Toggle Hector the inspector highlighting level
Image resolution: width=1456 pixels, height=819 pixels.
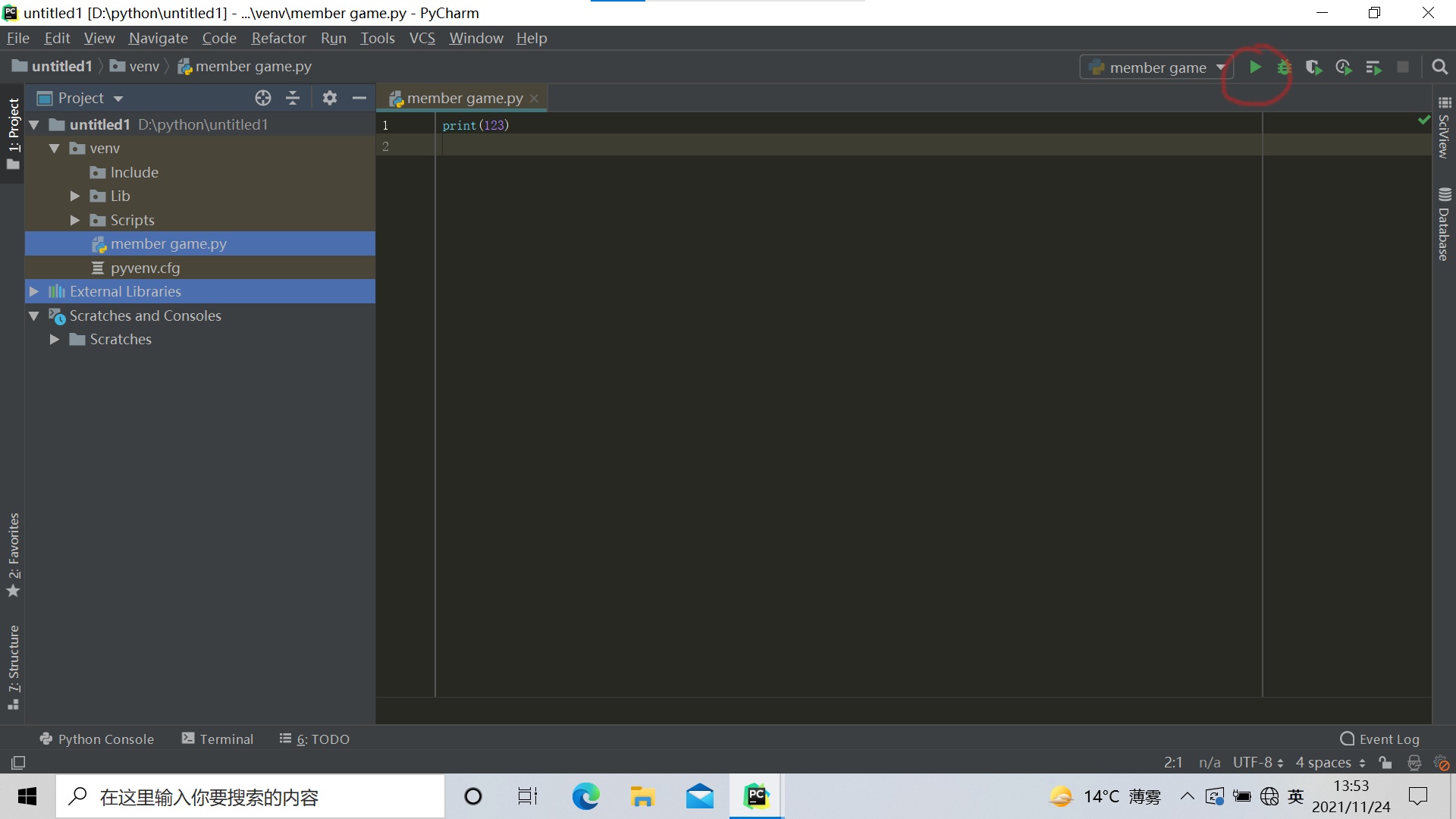[1415, 762]
